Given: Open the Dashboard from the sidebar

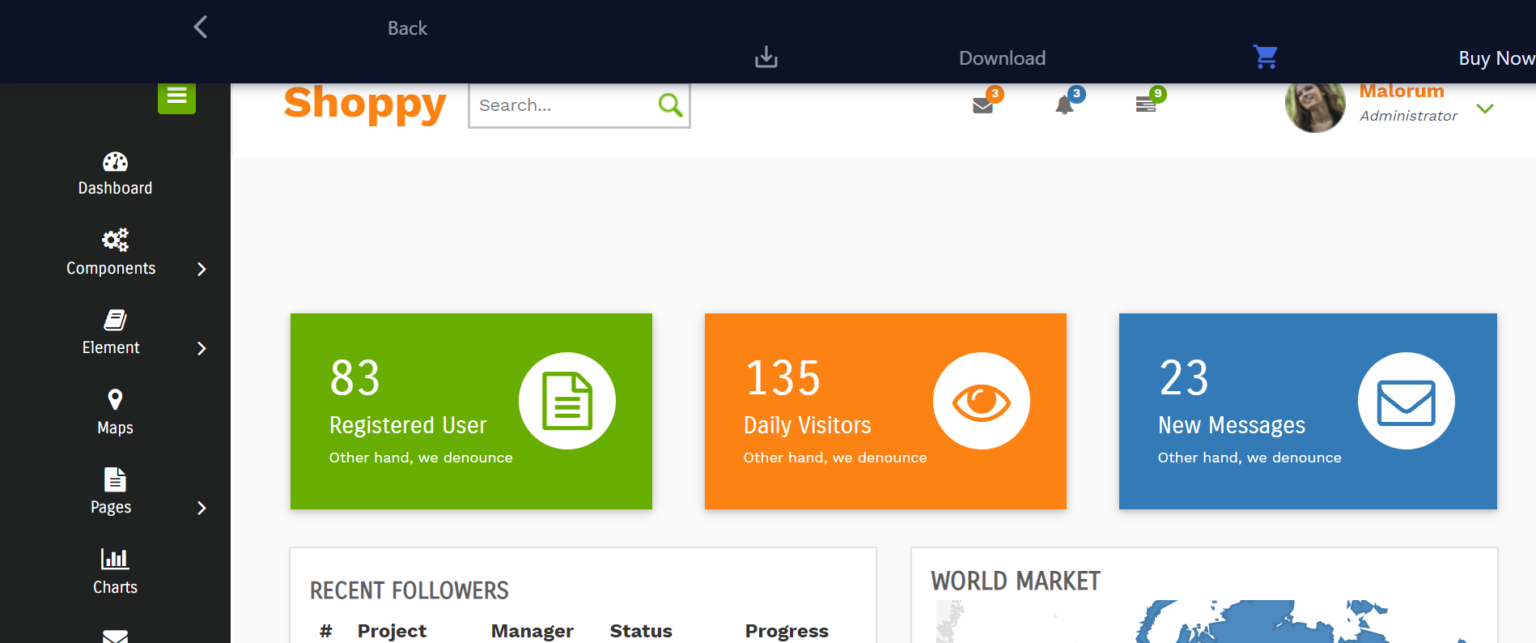Looking at the screenshot, I should click(x=114, y=172).
